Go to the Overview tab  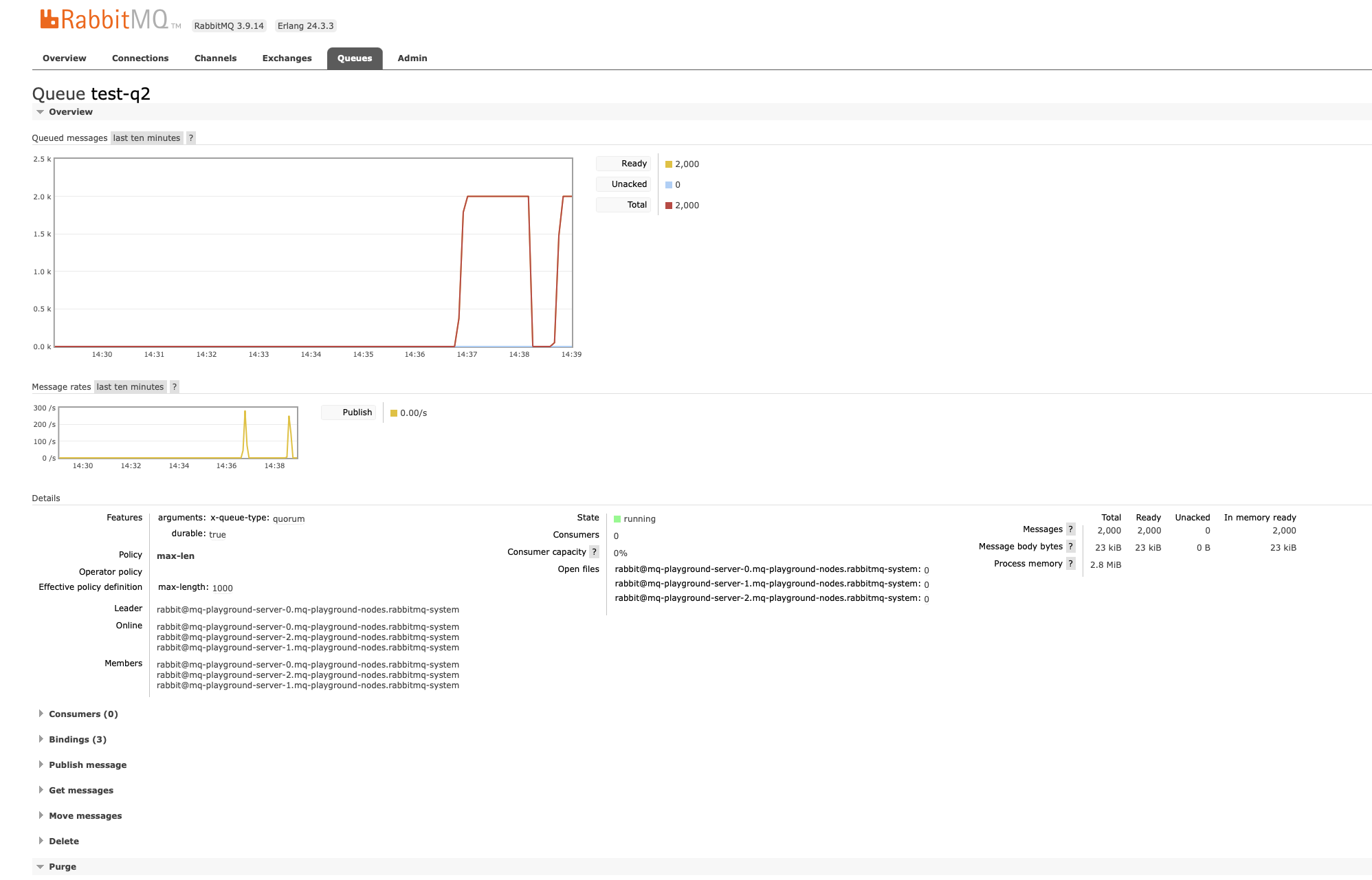[65, 58]
